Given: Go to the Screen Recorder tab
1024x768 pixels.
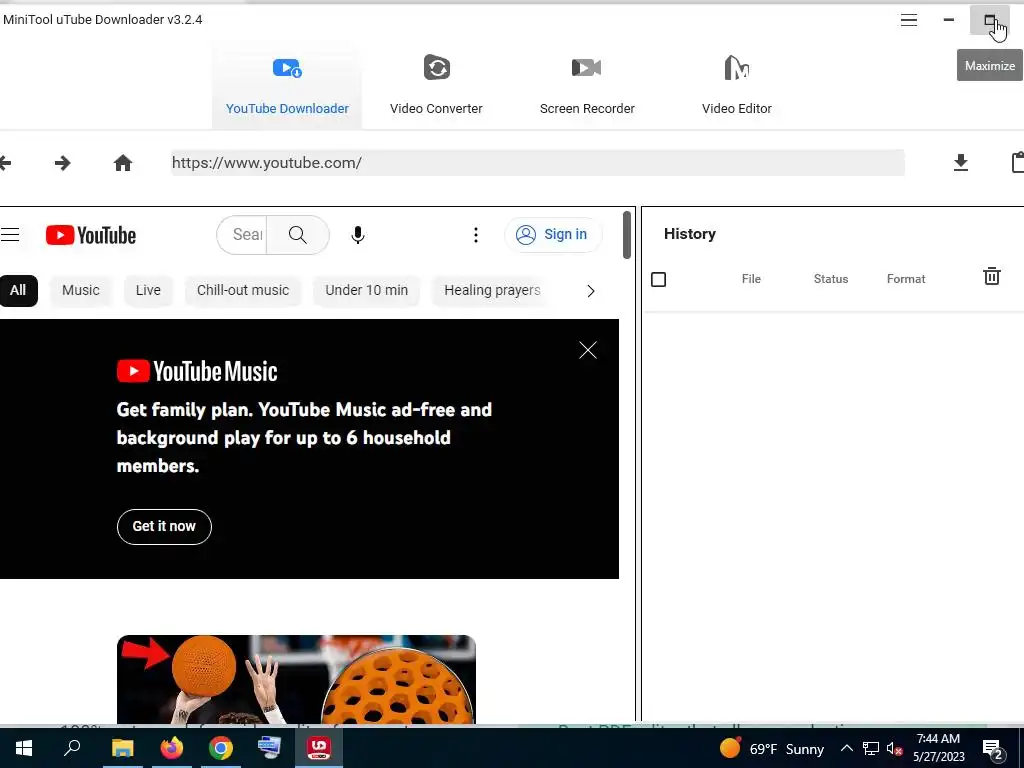Looking at the screenshot, I should tap(586, 86).
